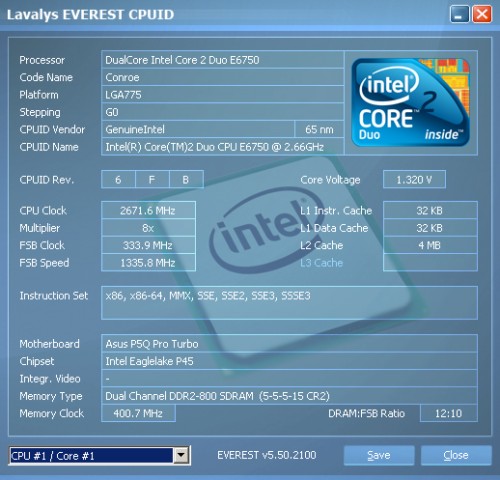This screenshot has height=480, width=500.
Task: Click the Asus P5Q Pro Turbo motherboard value
Action: coord(289,344)
